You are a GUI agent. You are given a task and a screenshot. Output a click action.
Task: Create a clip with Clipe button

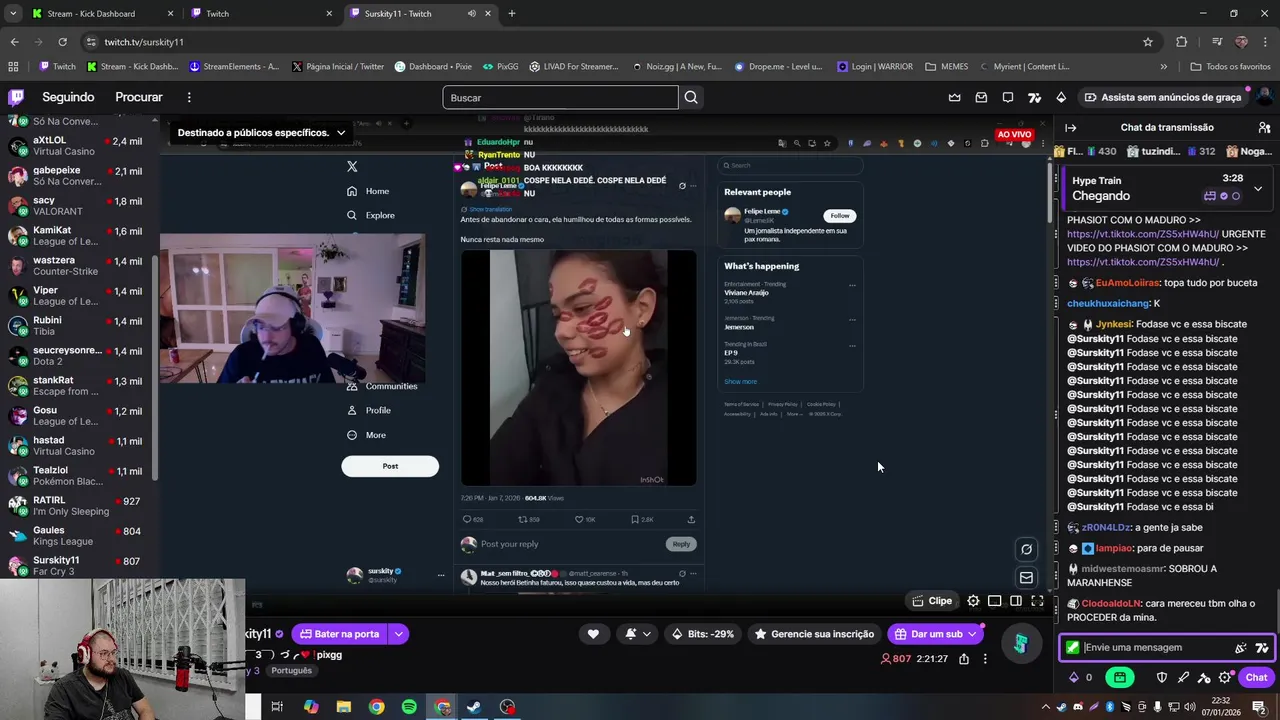[932, 601]
